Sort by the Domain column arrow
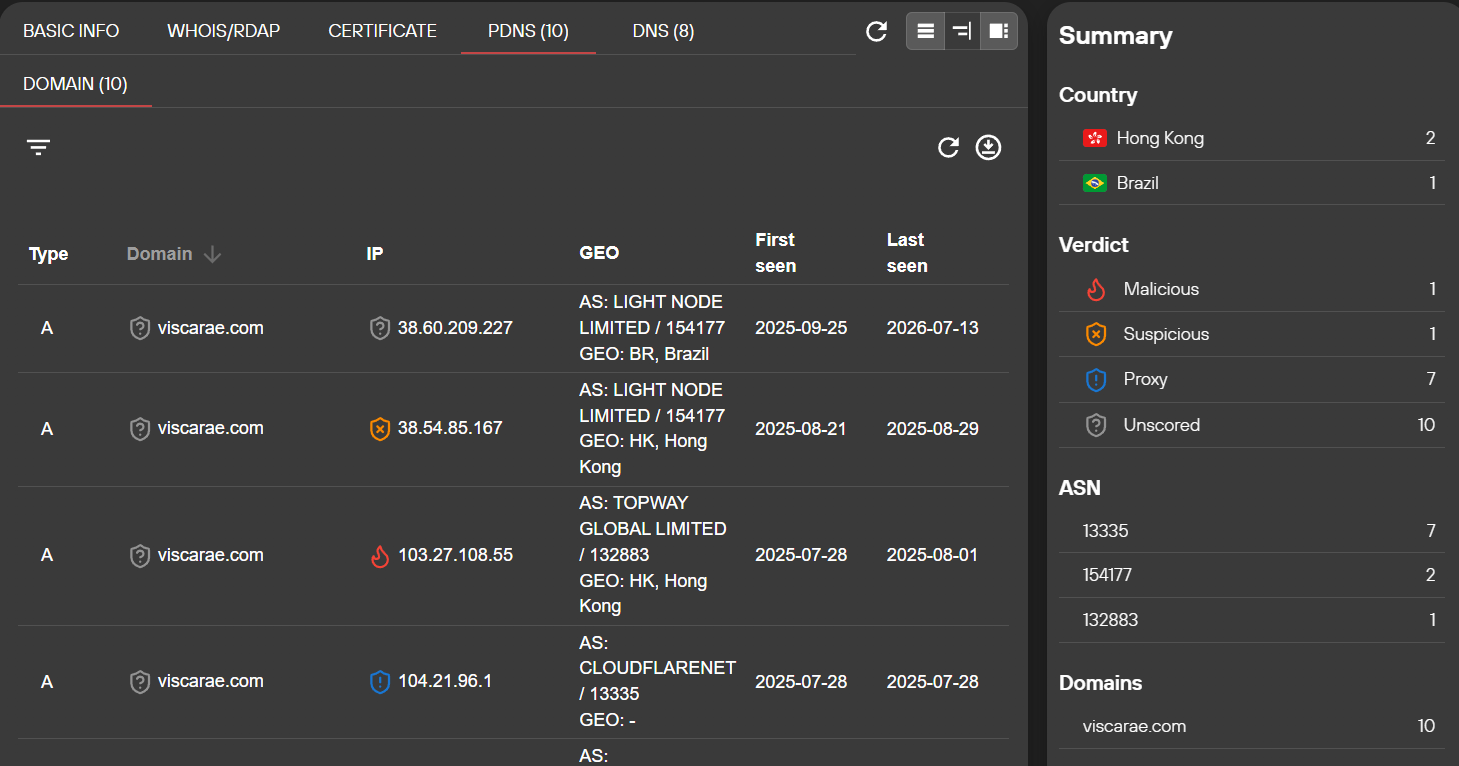Image resolution: width=1459 pixels, height=766 pixels. 211,254
